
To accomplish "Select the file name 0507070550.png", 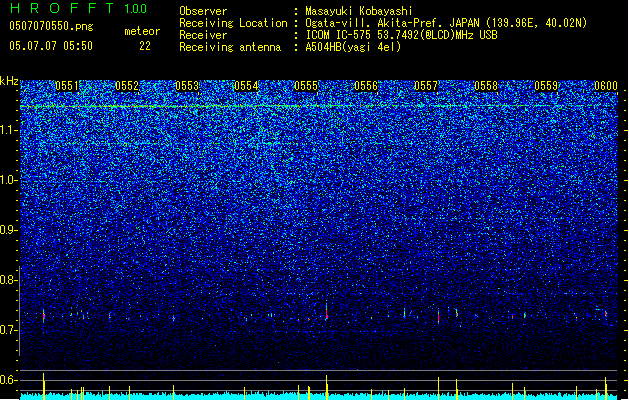I will pos(51,26).
